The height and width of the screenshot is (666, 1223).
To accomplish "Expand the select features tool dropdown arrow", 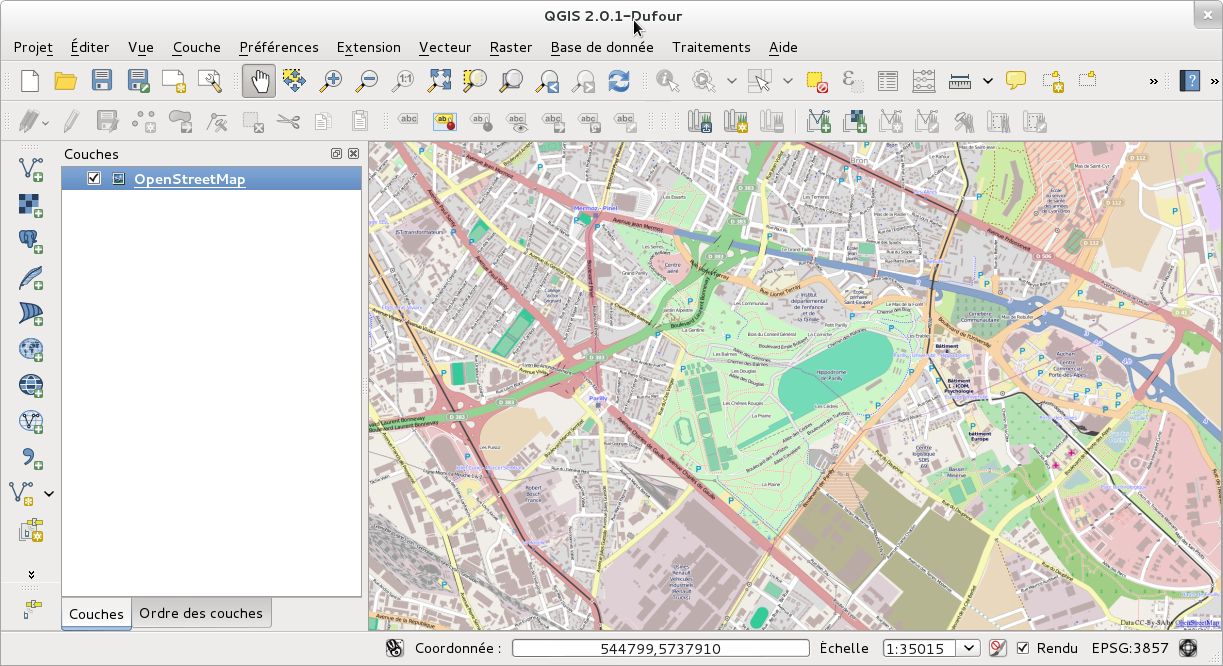I will (x=788, y=81).
